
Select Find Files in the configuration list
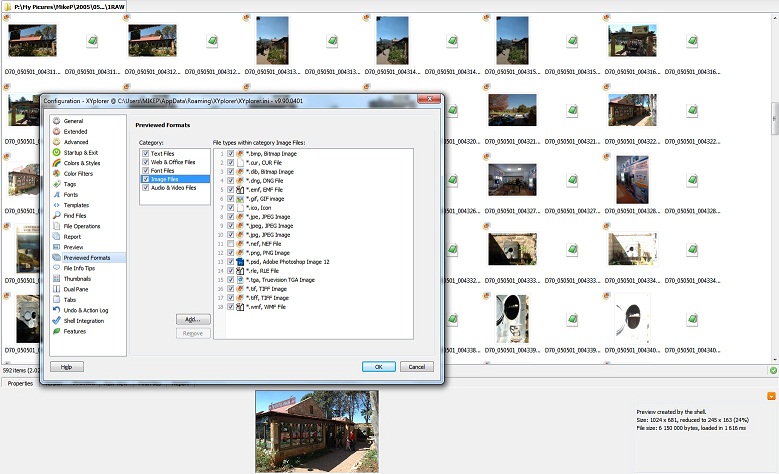pyautogui.click(x=75, y=215)
